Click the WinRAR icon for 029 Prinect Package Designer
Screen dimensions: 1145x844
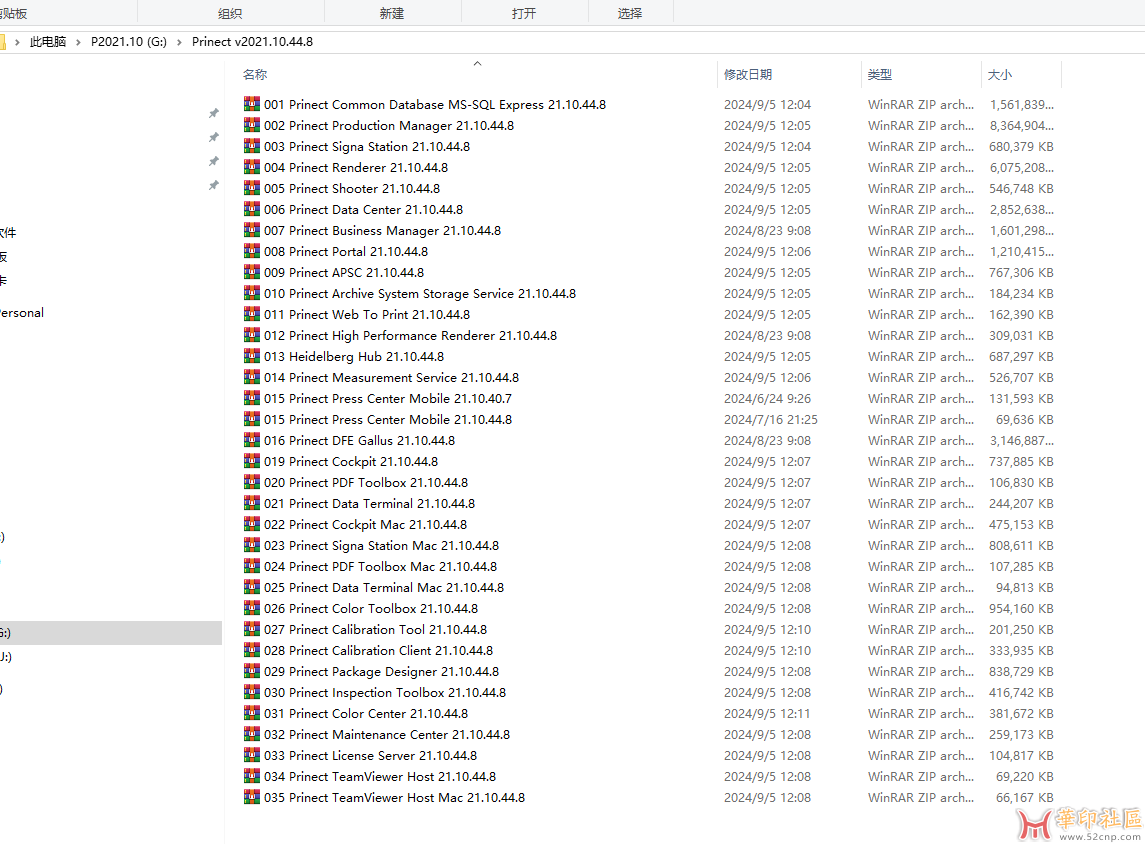pos(252,672)
